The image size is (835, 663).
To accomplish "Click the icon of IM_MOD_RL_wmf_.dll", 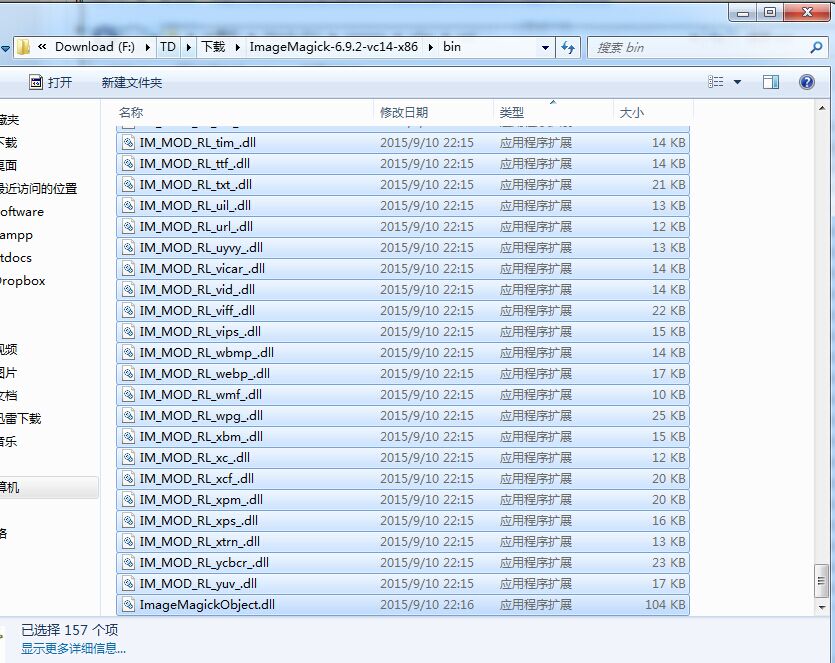I will pos(128,395).
